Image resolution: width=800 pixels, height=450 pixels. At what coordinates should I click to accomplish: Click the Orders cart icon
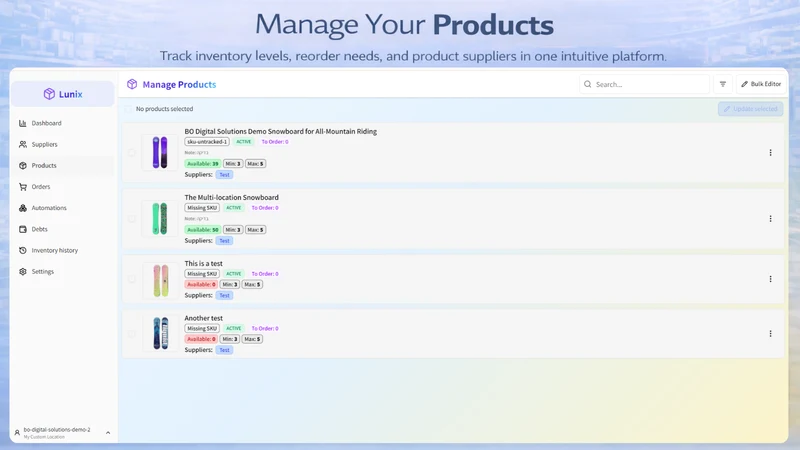coord(22,187)
